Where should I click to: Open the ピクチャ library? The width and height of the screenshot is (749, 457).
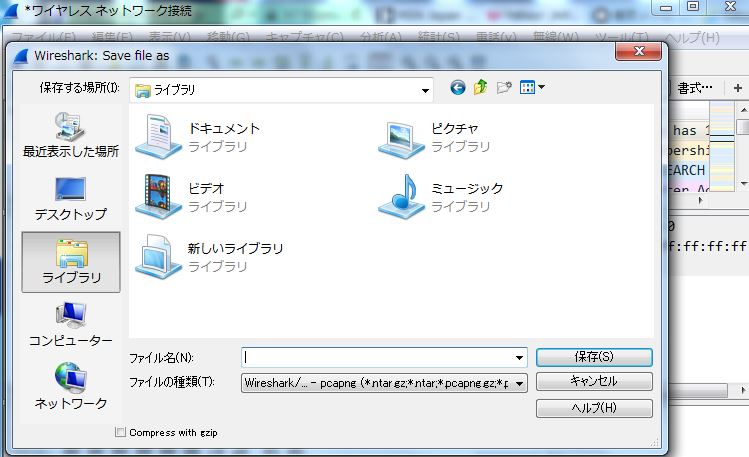(x=434, y=137)
